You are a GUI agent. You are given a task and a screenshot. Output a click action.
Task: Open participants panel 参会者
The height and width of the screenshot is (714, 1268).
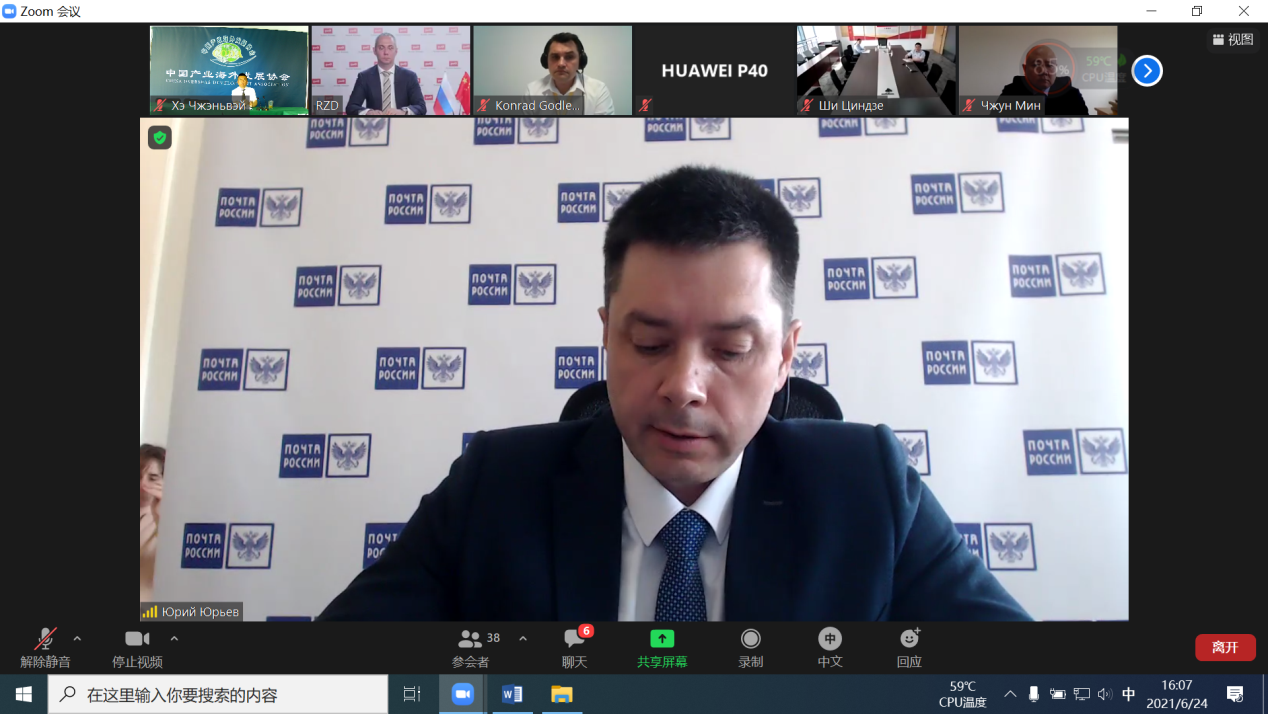coord(471,648)
